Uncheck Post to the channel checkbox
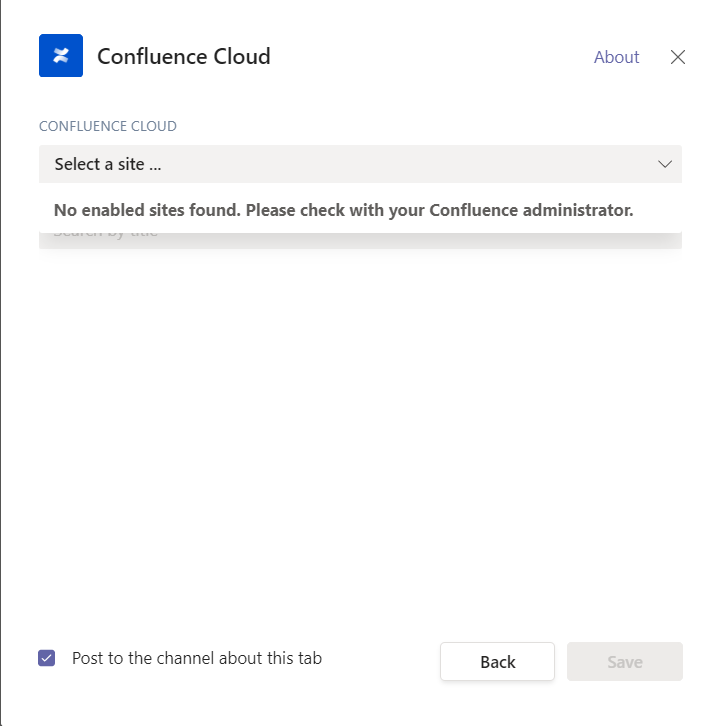Image resolution: width=718 pixels, height=726 pixels. pyautogui.click(x=46, y=658)
